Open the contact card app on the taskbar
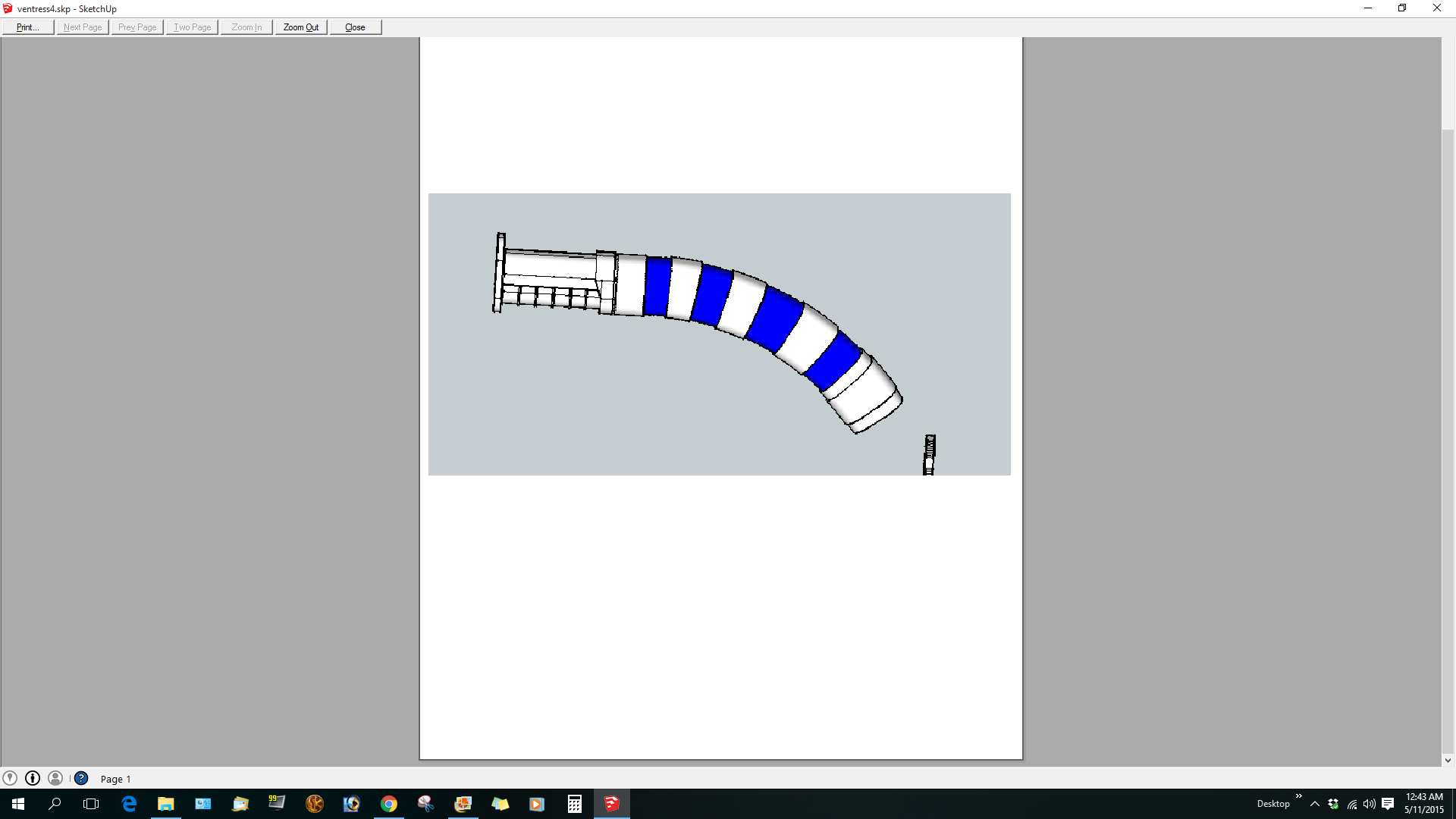 (x=202, y=804)
